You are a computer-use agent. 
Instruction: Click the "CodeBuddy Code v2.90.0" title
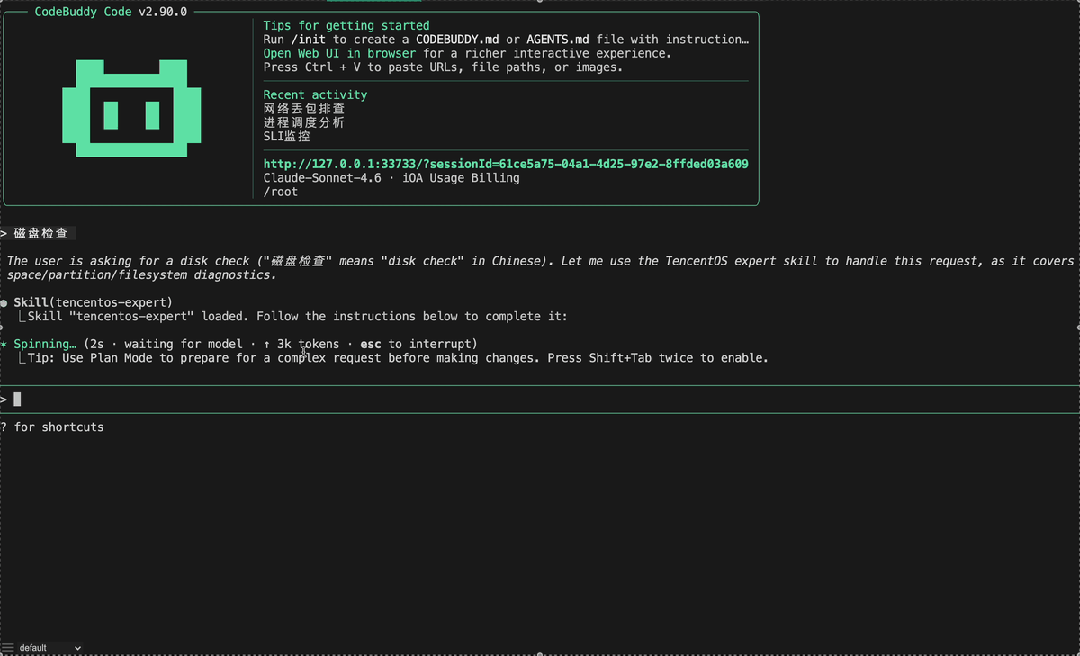(x=111, y=12)
